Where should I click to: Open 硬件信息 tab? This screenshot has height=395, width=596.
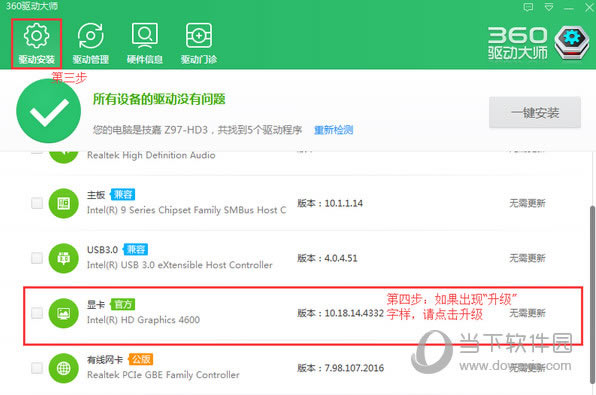click(144, 44)
